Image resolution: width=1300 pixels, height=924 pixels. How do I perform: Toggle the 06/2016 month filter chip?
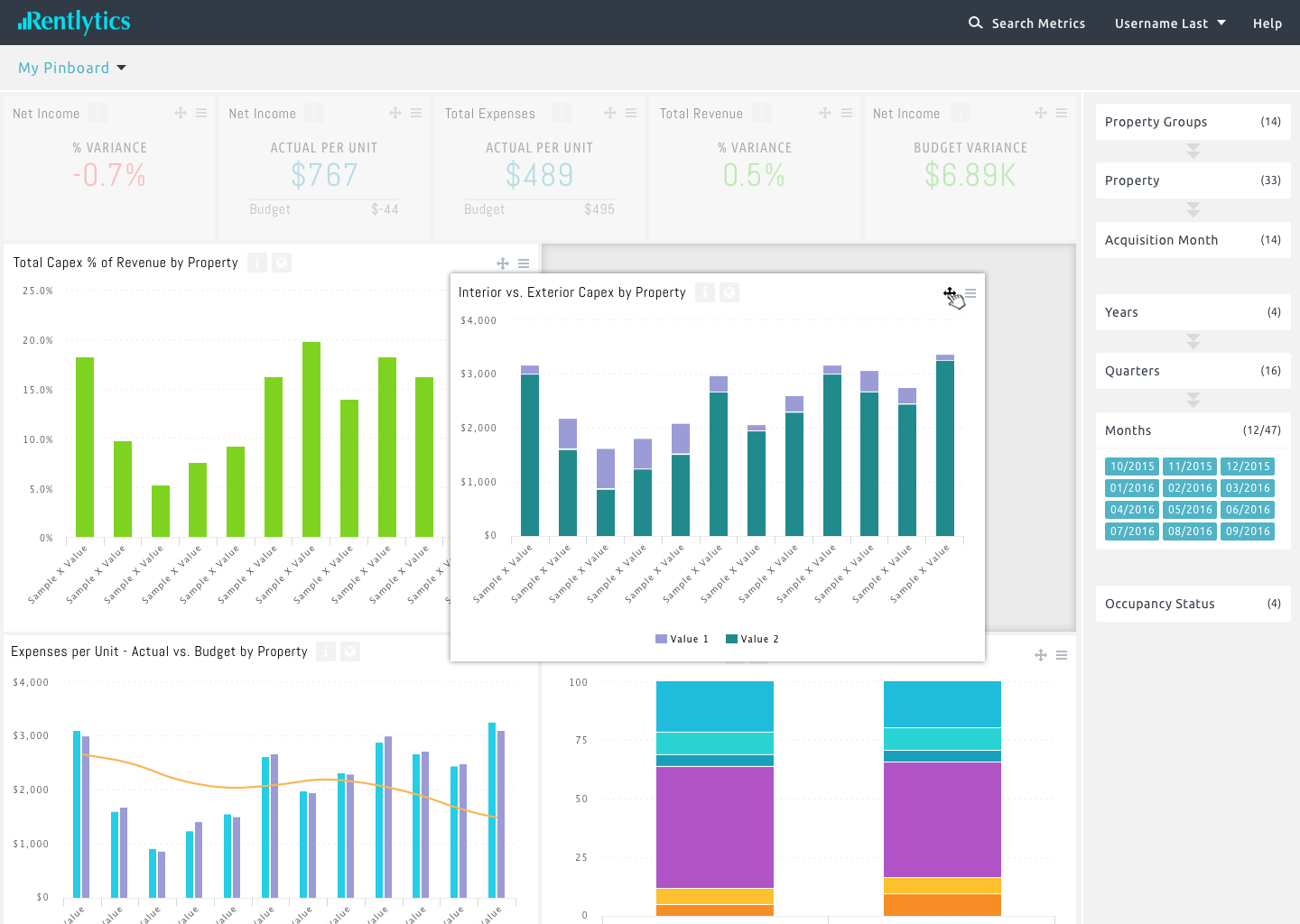coord(1248,510)
